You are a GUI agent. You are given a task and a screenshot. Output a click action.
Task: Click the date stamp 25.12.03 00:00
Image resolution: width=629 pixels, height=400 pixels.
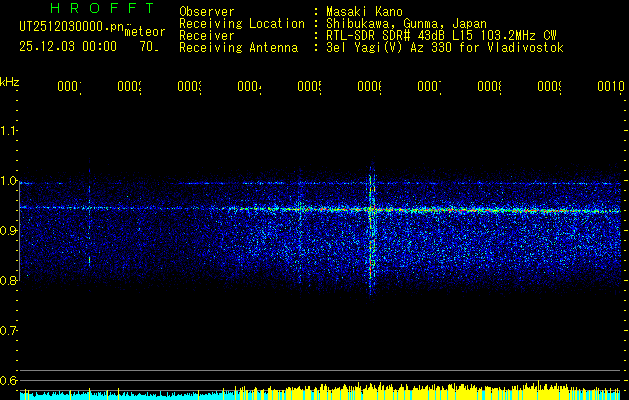pos(68,47)
